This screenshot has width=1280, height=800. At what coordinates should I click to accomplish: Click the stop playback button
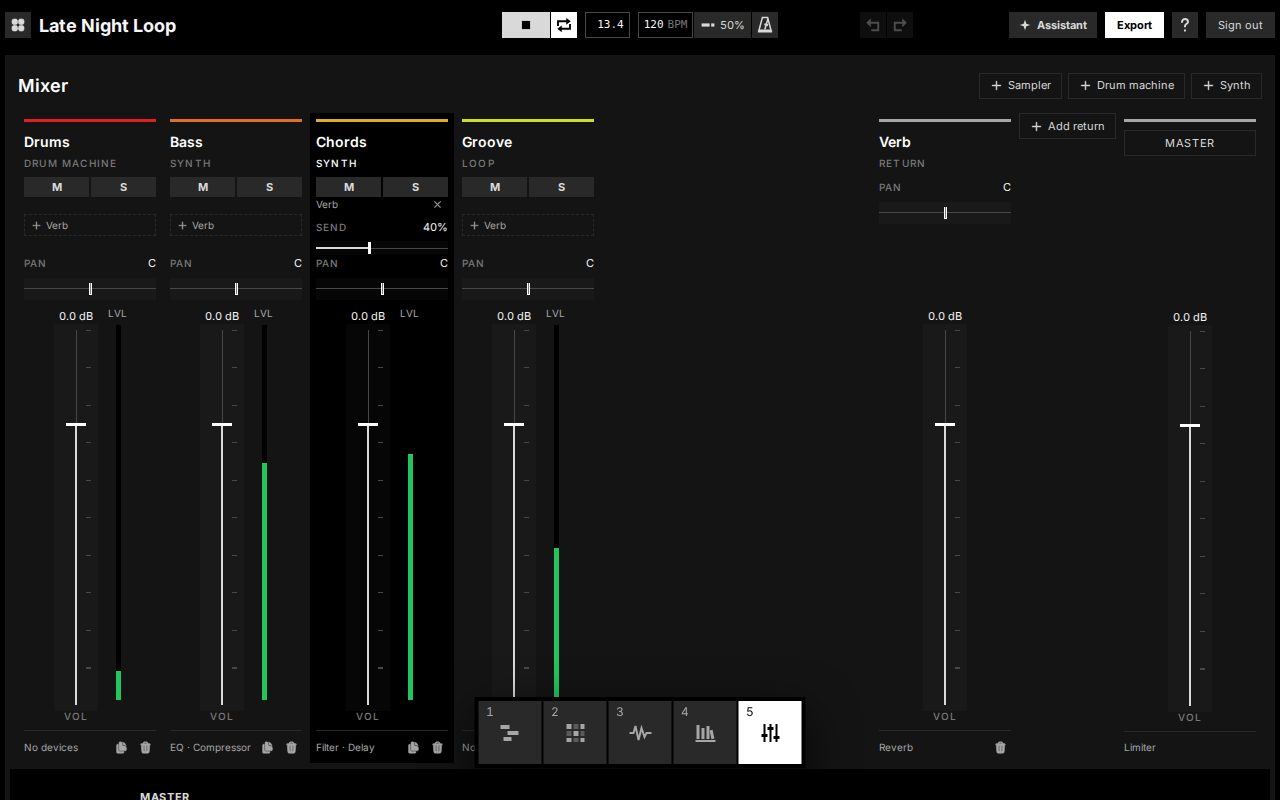pos(526,25)
